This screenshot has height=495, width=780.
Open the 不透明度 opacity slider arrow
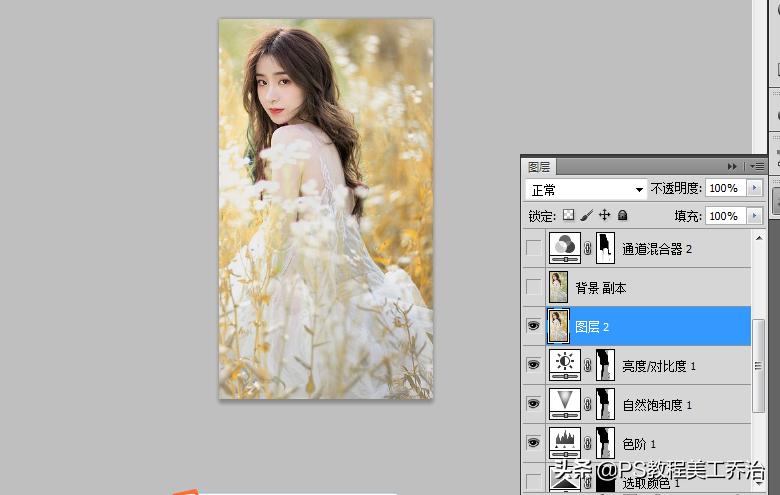coord(755,189)
